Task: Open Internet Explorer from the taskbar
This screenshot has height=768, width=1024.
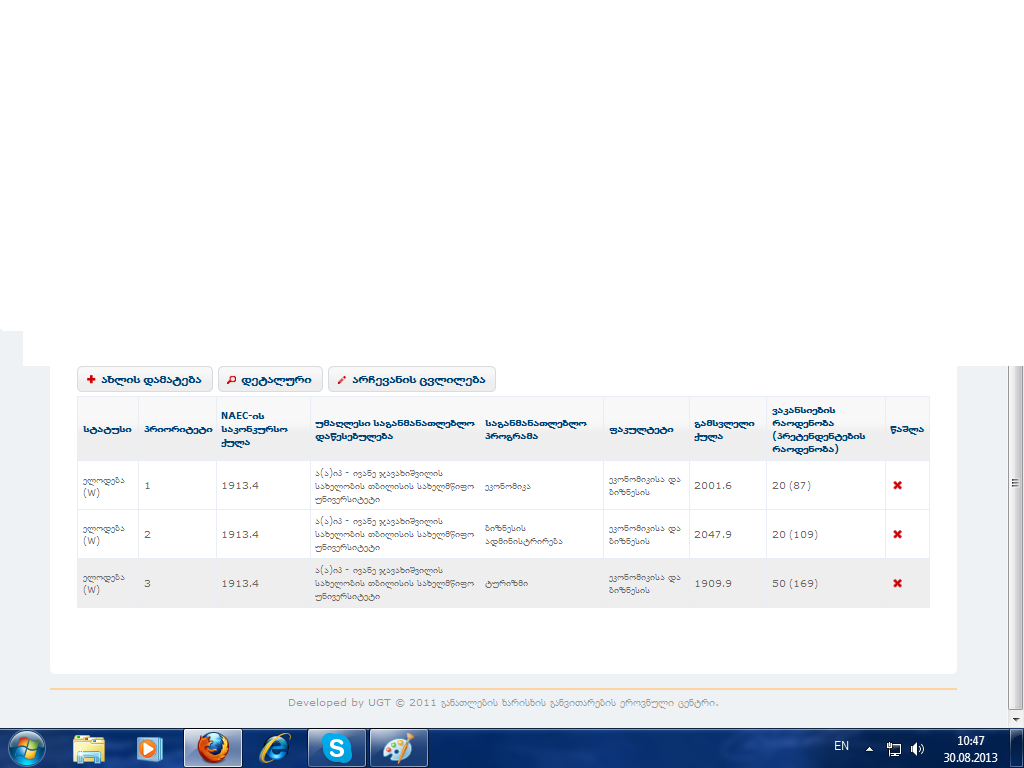Action: pos(275,748)
